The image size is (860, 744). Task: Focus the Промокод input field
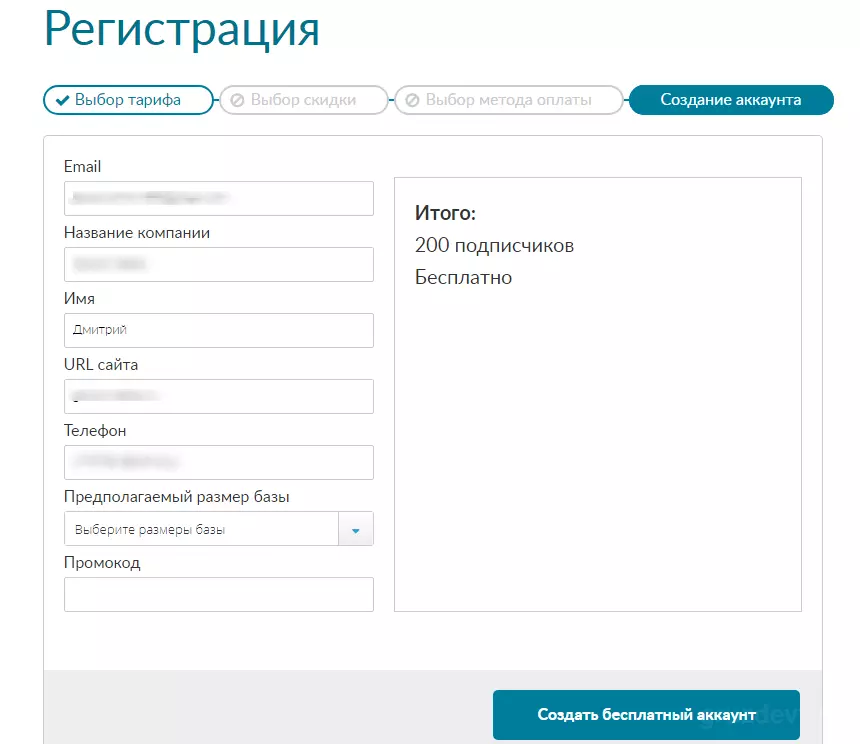tap(219, 594)
